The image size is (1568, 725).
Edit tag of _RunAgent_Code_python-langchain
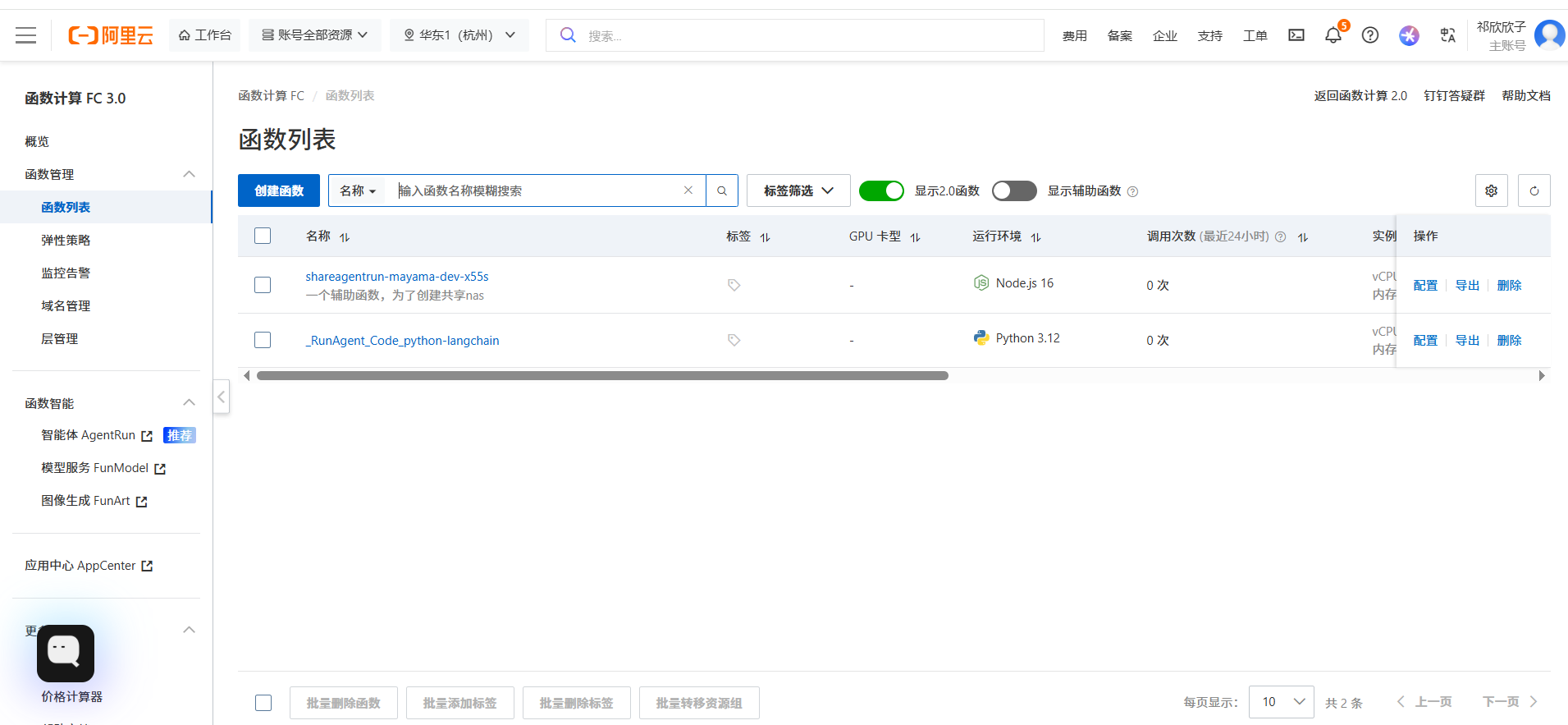click(x=734, y=340)
